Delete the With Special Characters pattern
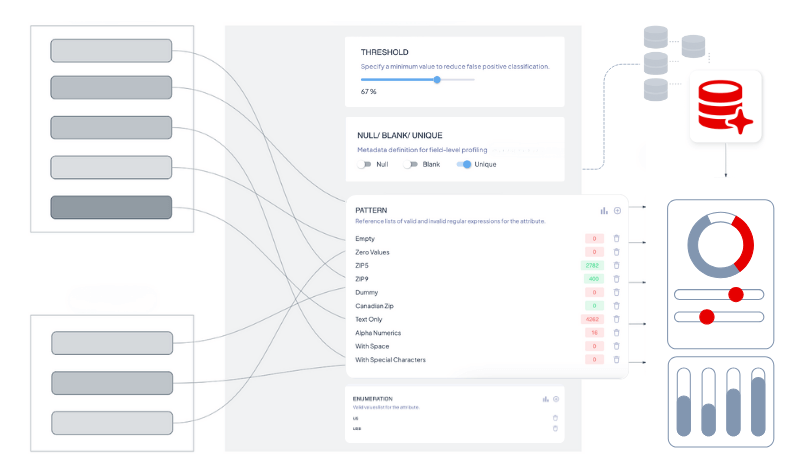This screenshot has width=800, height=470. click(x=617, y=359)
